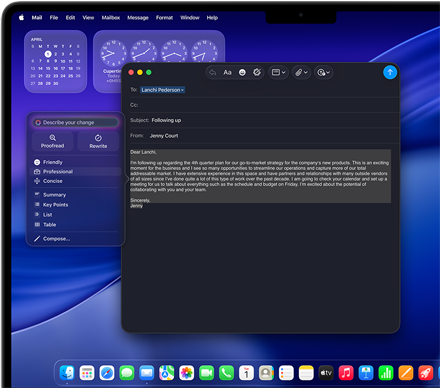Open the Apple menu
The image size is (440, 388).
pyautogui.click(x=21, y=17)
